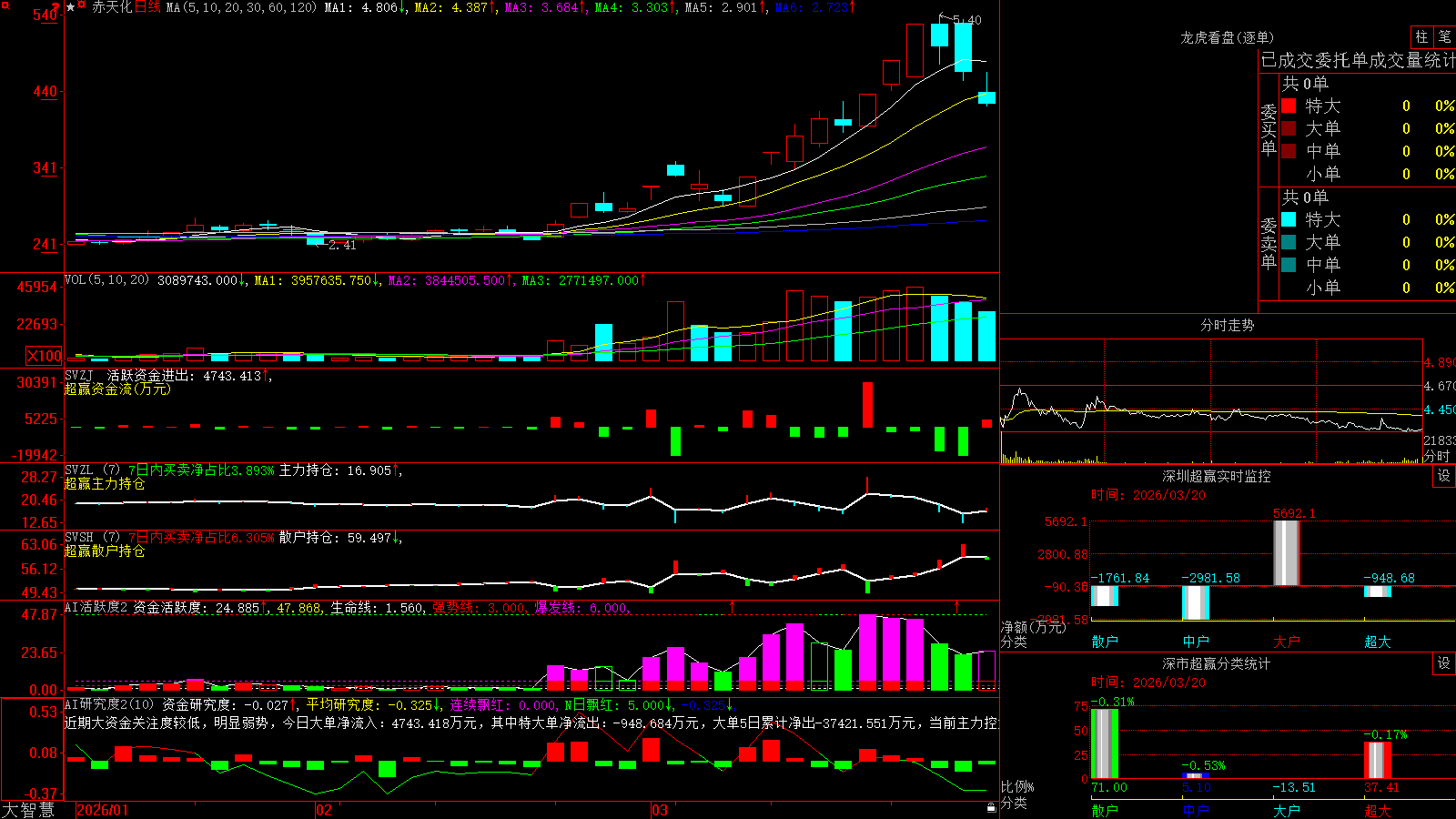Click the 03 month marker on time axis
The image size is (1456, 819).
660,810
